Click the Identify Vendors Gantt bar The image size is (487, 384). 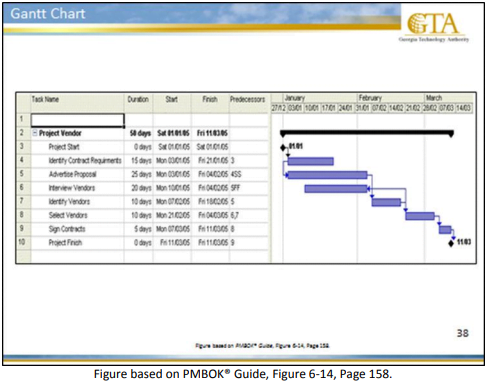(386, 202)
